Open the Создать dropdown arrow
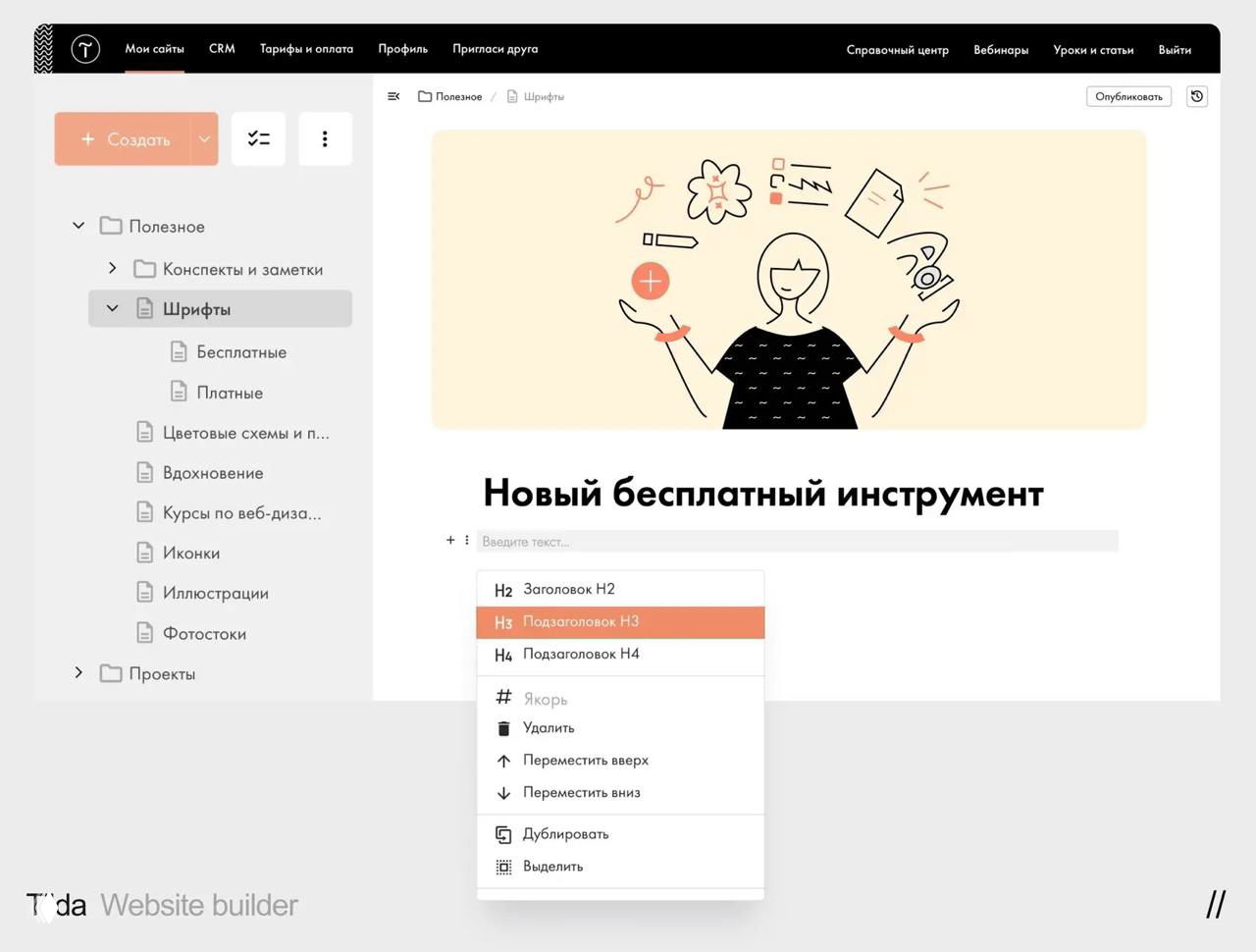Viewport: 1256px width, 952px height. coord(204,138)
